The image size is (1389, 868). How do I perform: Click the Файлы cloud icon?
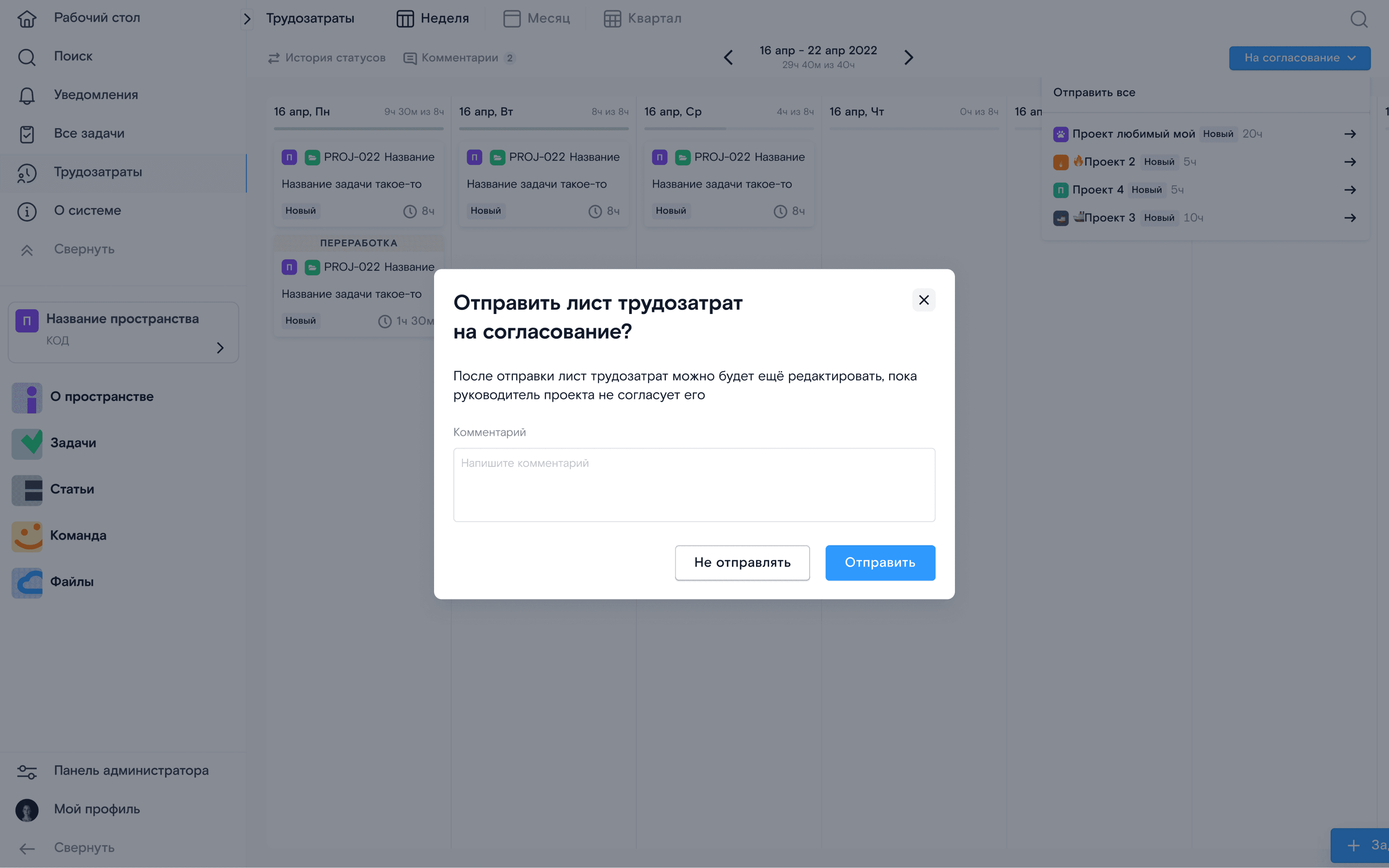click(x=27, y=583)
